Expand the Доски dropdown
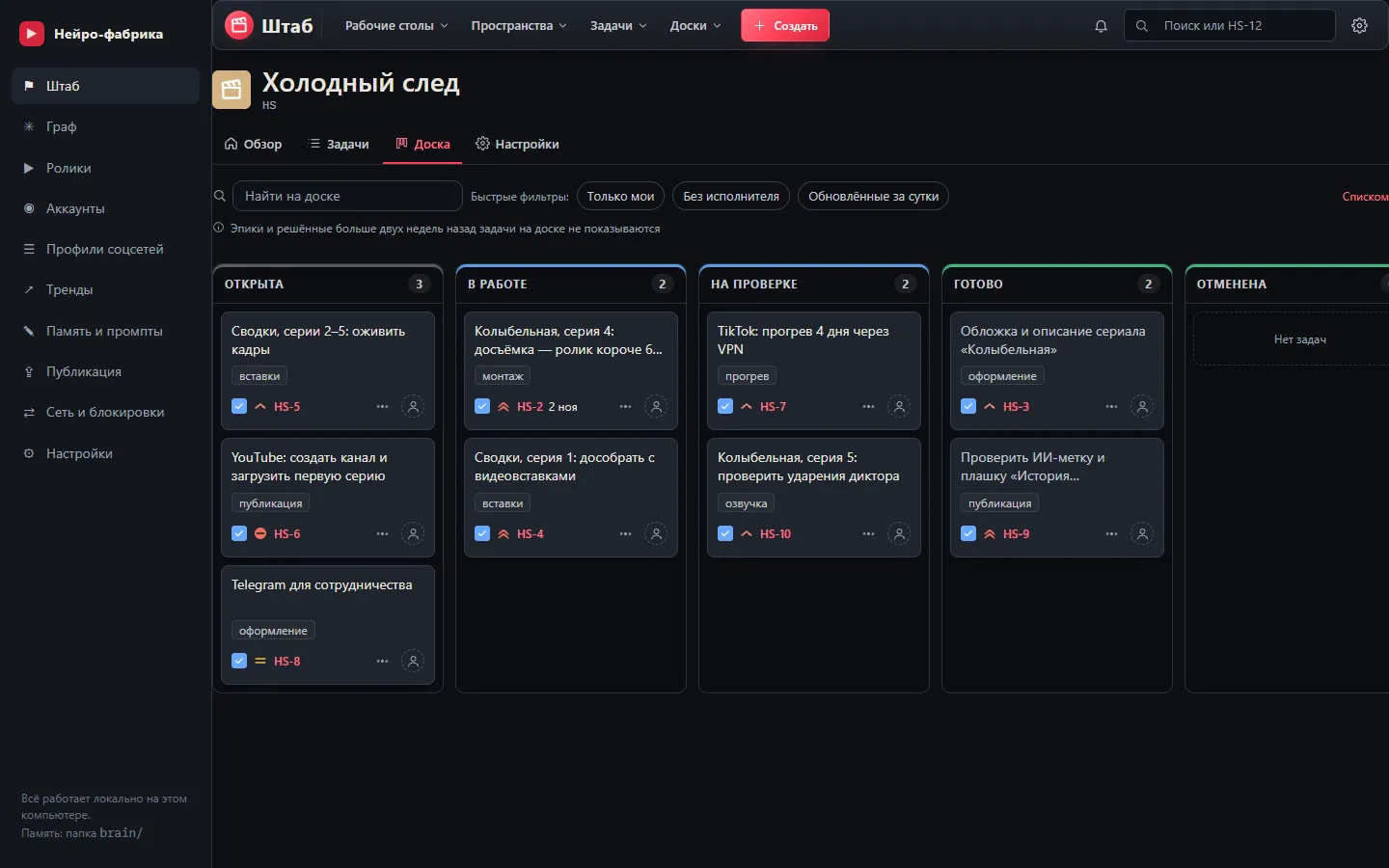Viewport: 1389px width, 868px height. pyautogui.click(x=695, y=26)
